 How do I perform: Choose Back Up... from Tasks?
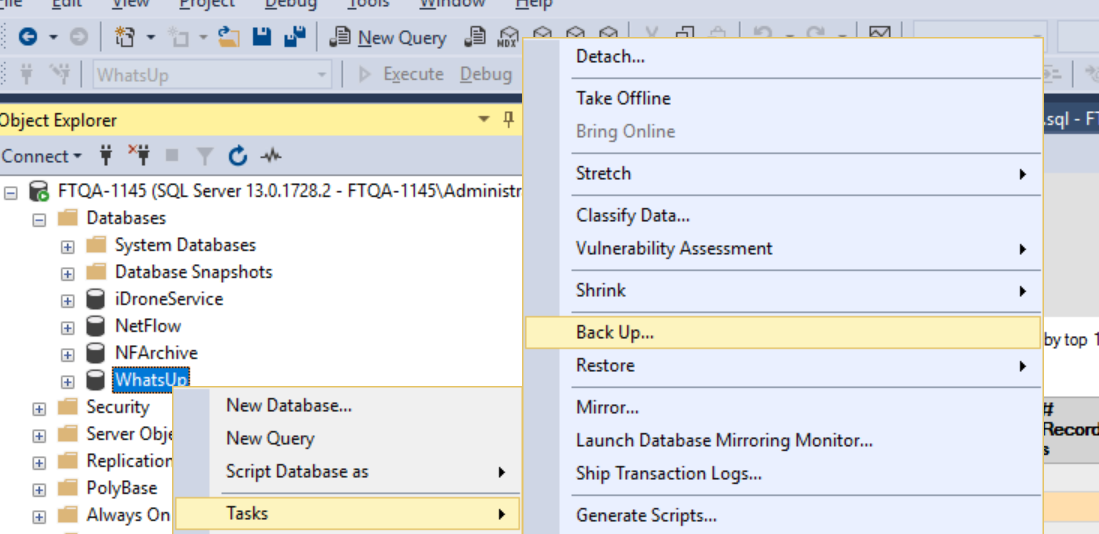click(783, 332)
